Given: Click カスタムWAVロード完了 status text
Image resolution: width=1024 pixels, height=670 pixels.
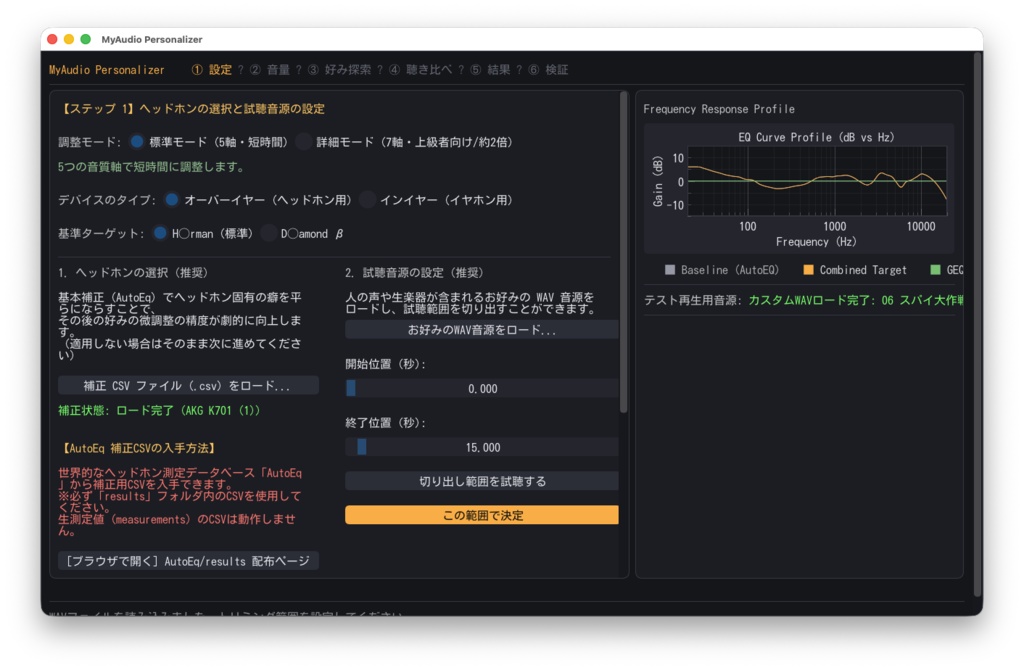Looking at the screenshot, I should pyautogui.click(x=856, y=300).
